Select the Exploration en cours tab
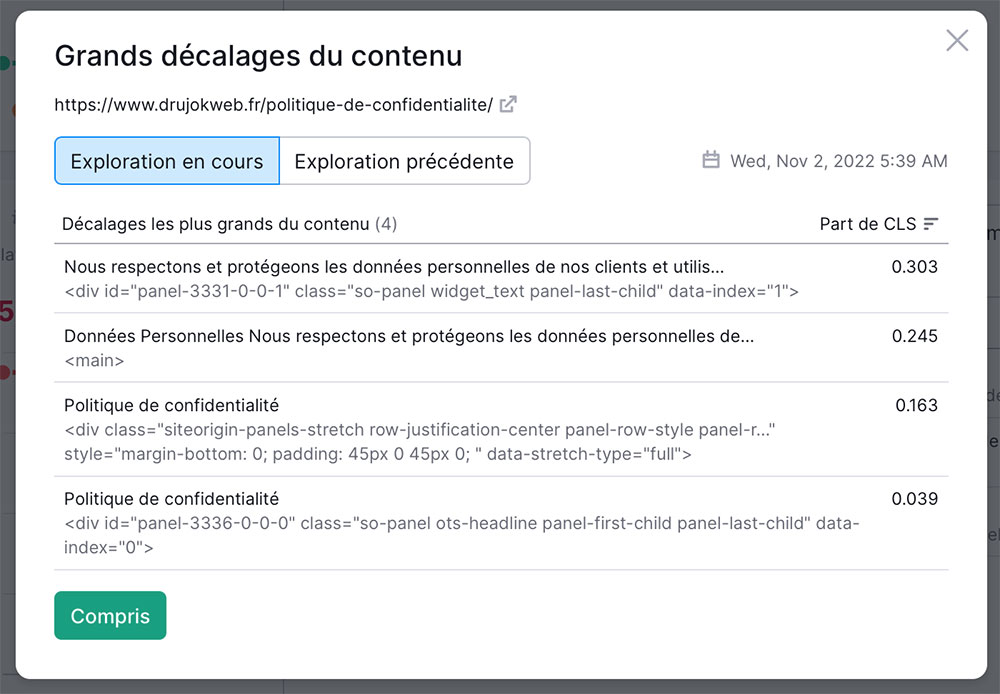 click(167, 161)
